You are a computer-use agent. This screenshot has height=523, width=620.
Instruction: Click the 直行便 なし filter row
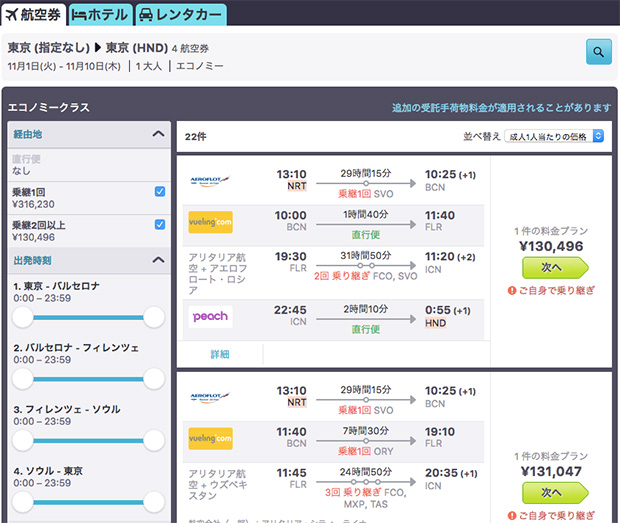[x=89, y=165]
